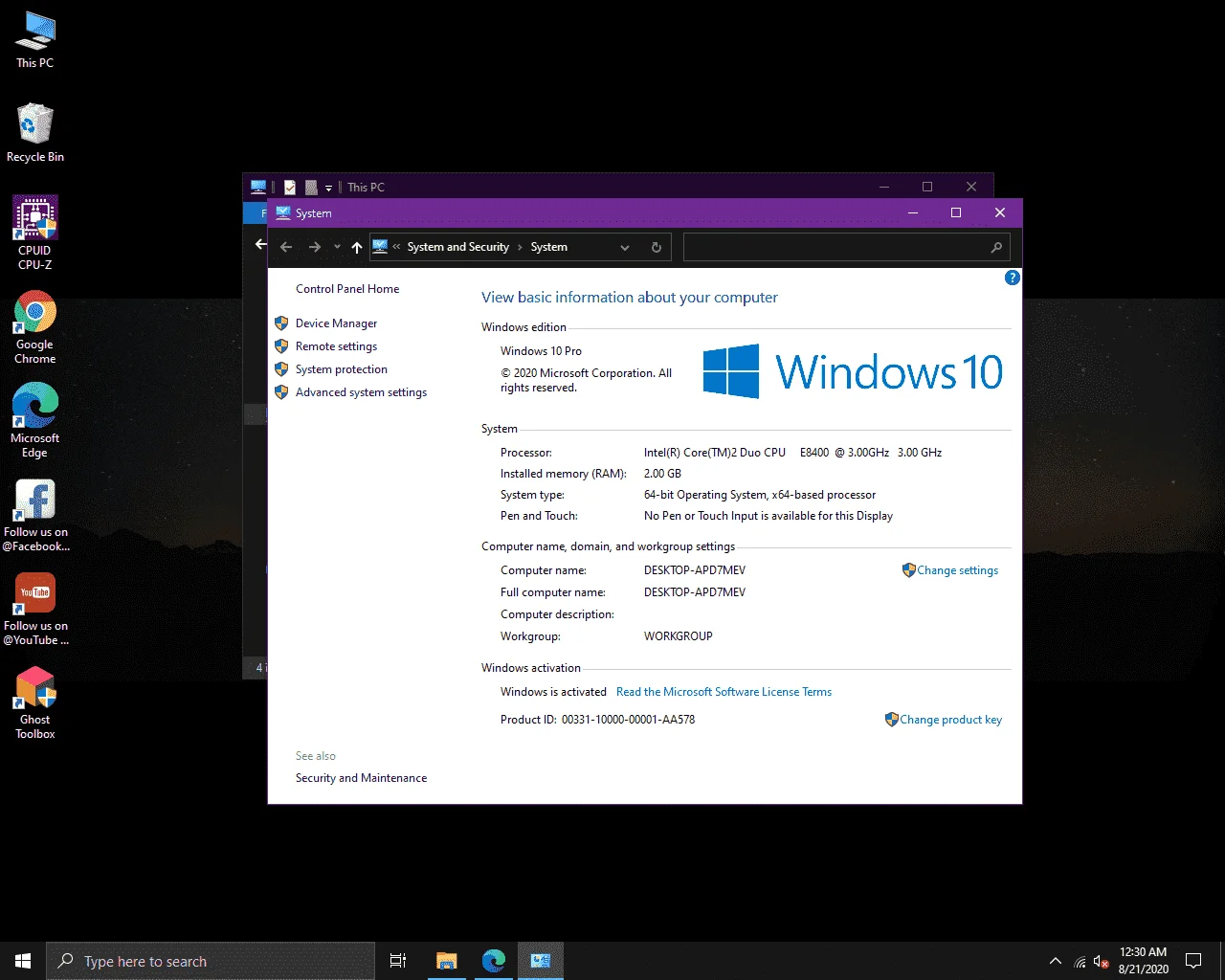Go back in System window
Screen dimensions: 1225x980
286,247
